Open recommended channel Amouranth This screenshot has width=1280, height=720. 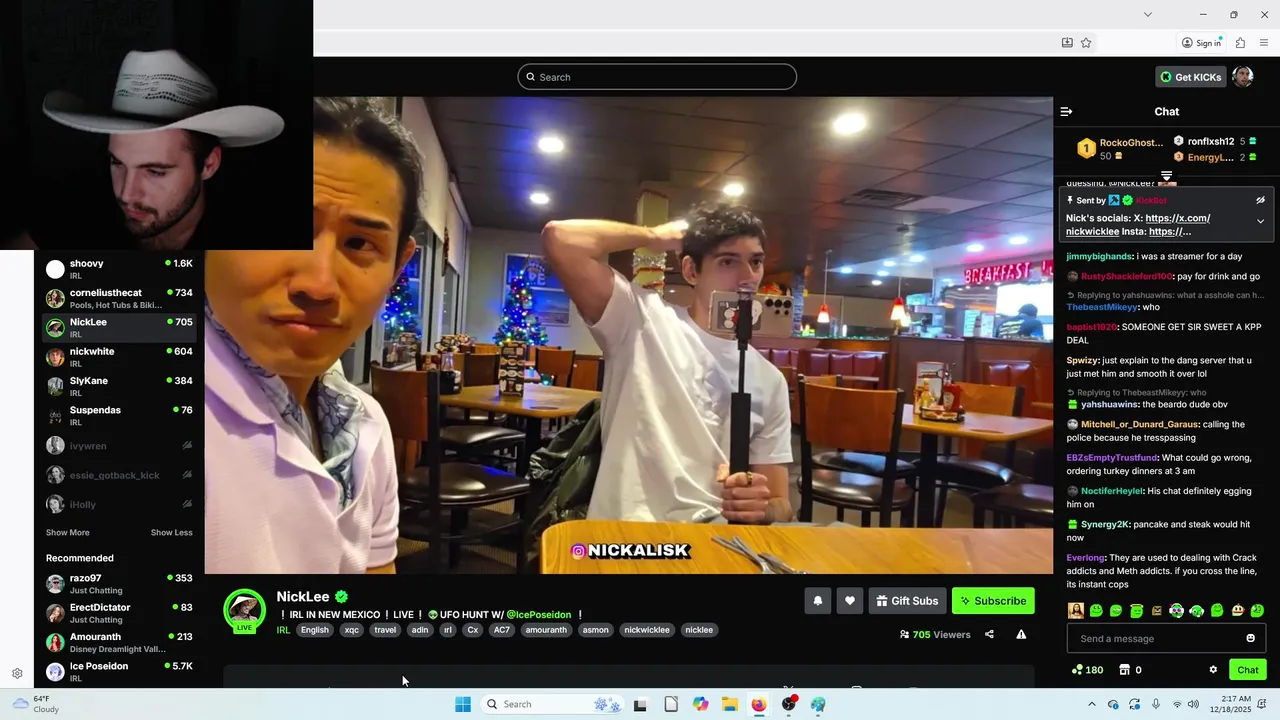tap(119, 642)
